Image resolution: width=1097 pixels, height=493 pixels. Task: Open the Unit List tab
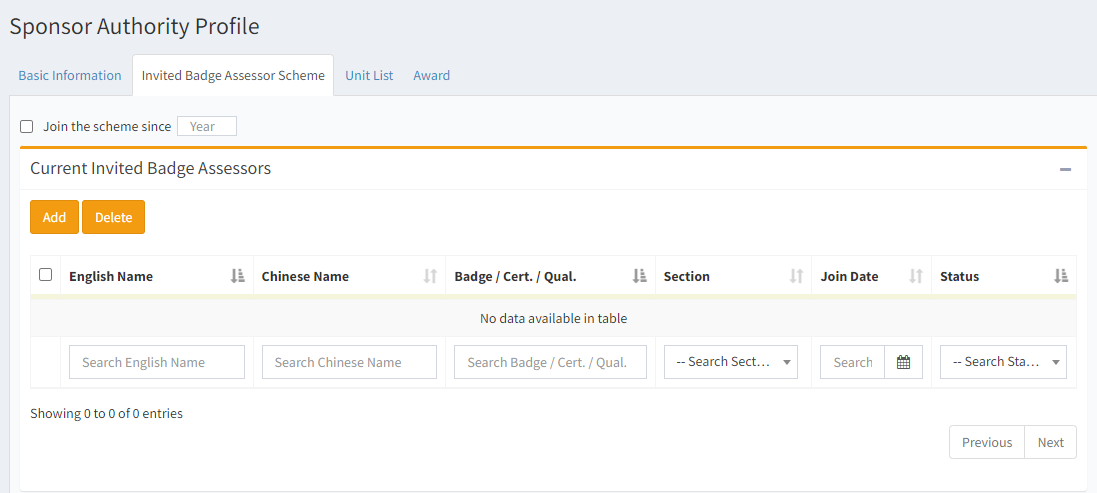point(369,75)
